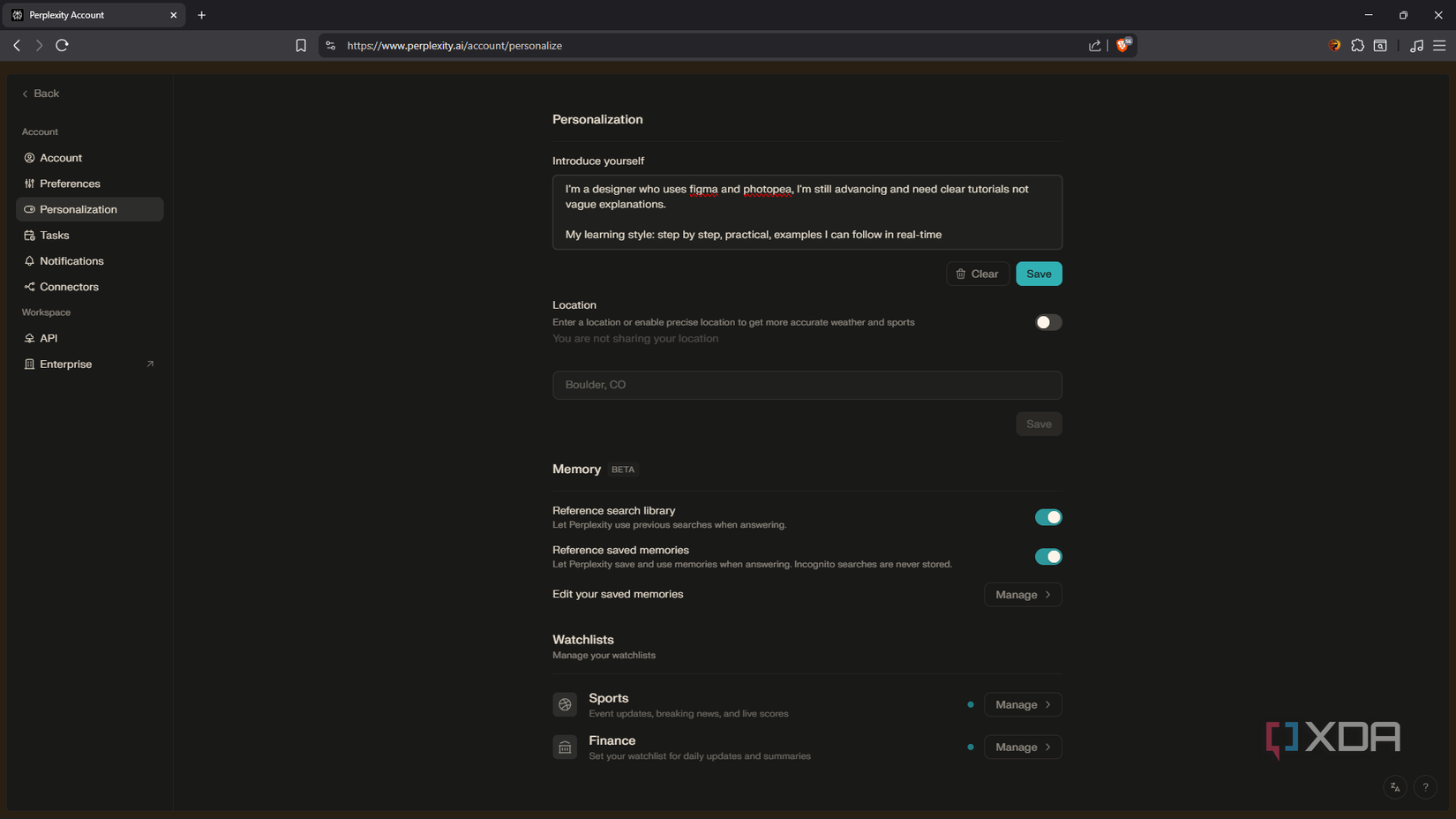Bookmark this page with the bookmark icon
The width and height of the screenshot is (1456, 819).
point(301,46)
